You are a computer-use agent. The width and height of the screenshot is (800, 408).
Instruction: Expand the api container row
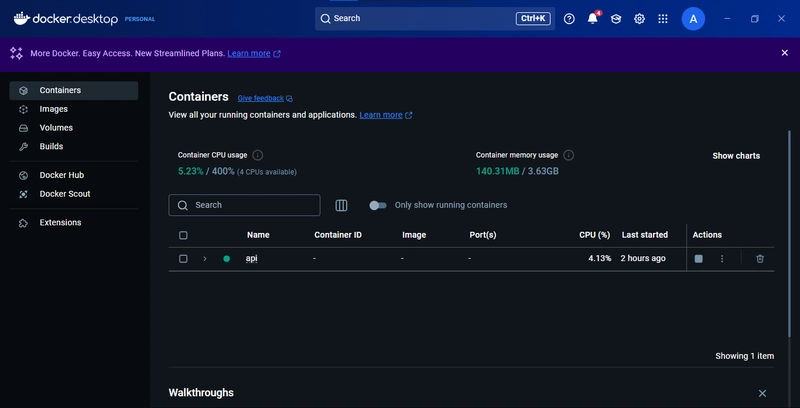click(x=205, y=259)
